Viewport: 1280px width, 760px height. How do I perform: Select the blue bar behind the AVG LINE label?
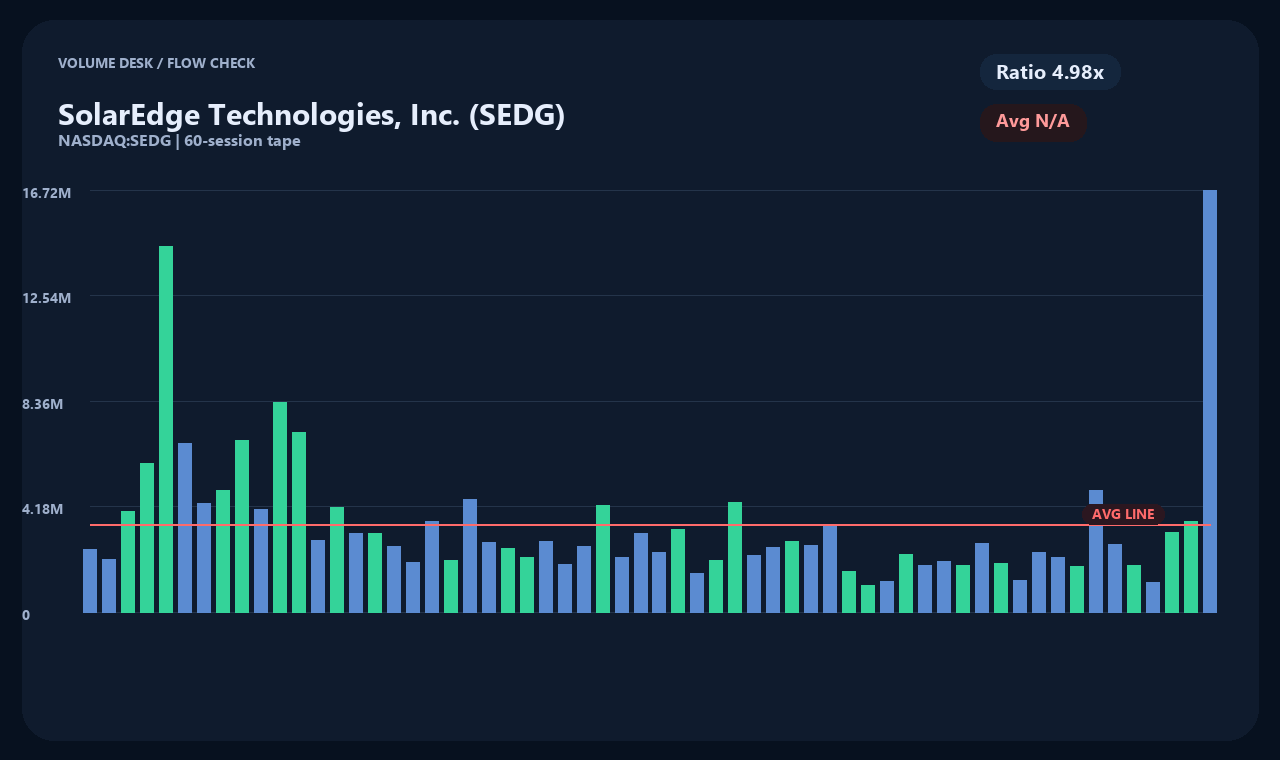pos(1096,551)
